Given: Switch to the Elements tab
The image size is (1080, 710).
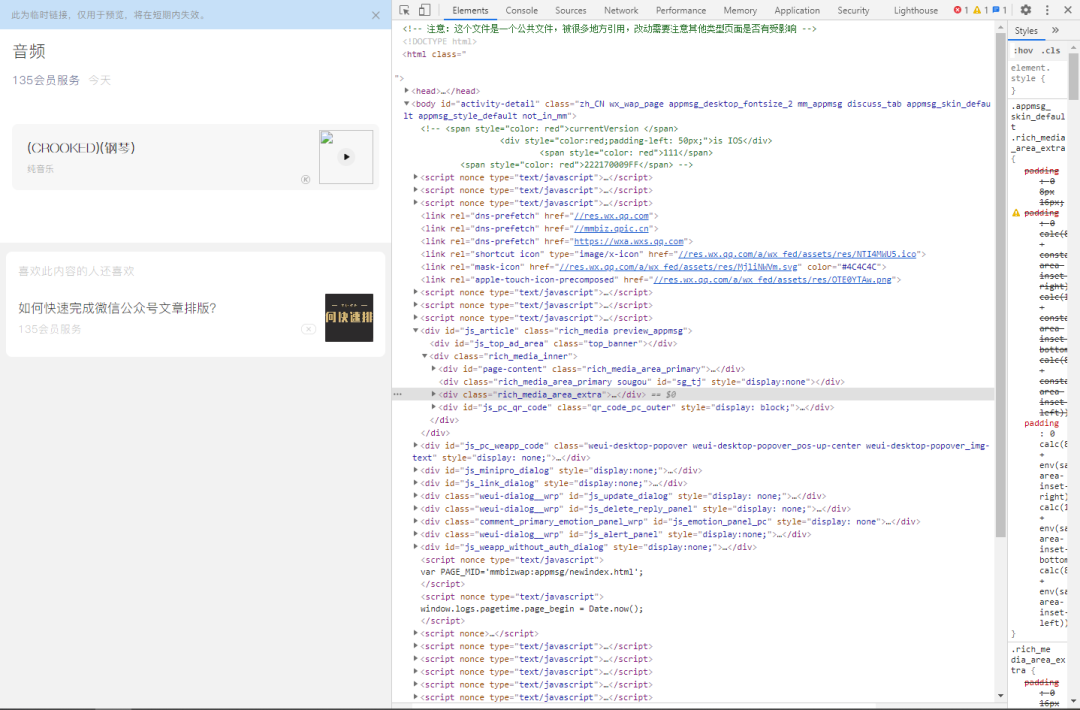Looking at the screenshot, I should pyautogui.click(x=470, y=10).
